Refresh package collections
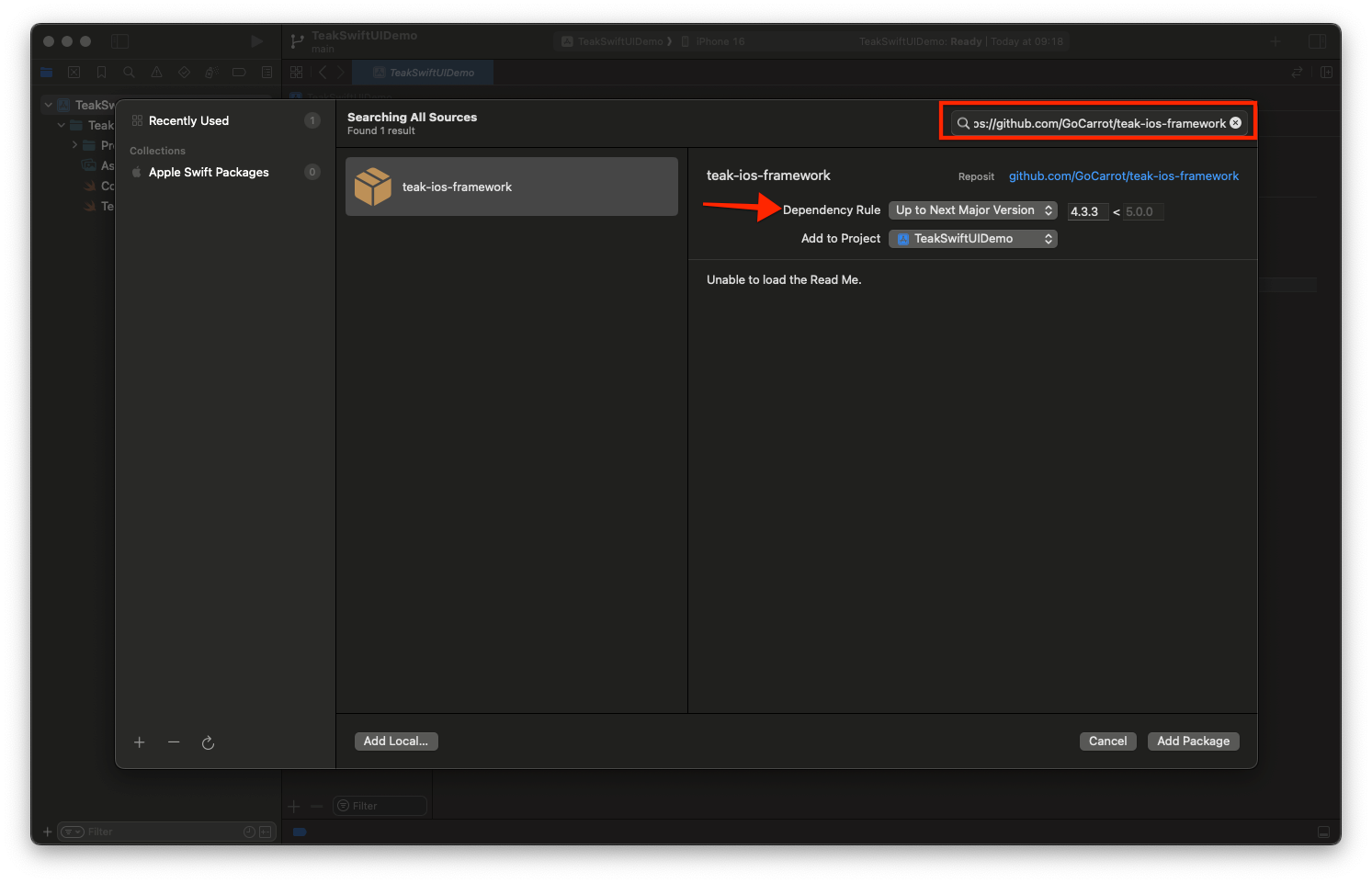This screenshot has width=1372, height=883. click(x=208, y=742)
